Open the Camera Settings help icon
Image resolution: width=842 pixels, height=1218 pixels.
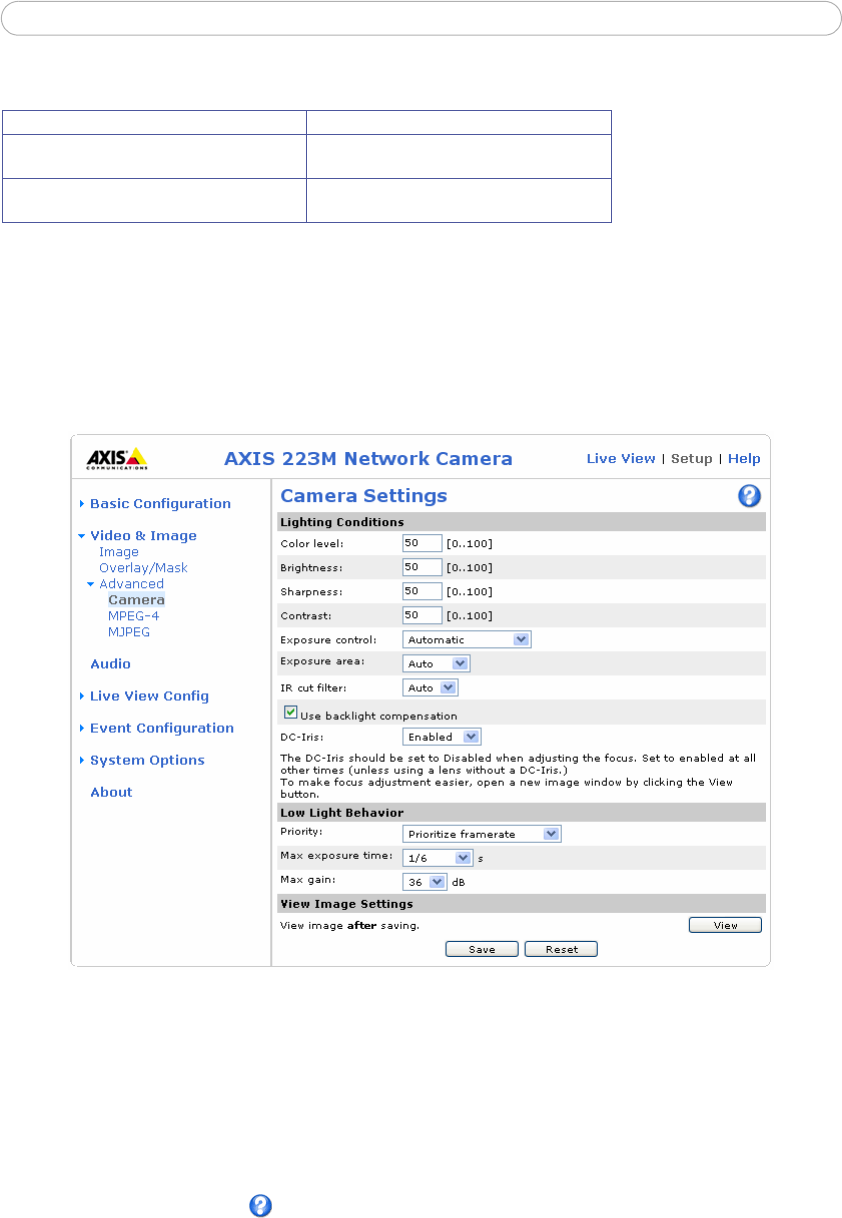[750, 496]
